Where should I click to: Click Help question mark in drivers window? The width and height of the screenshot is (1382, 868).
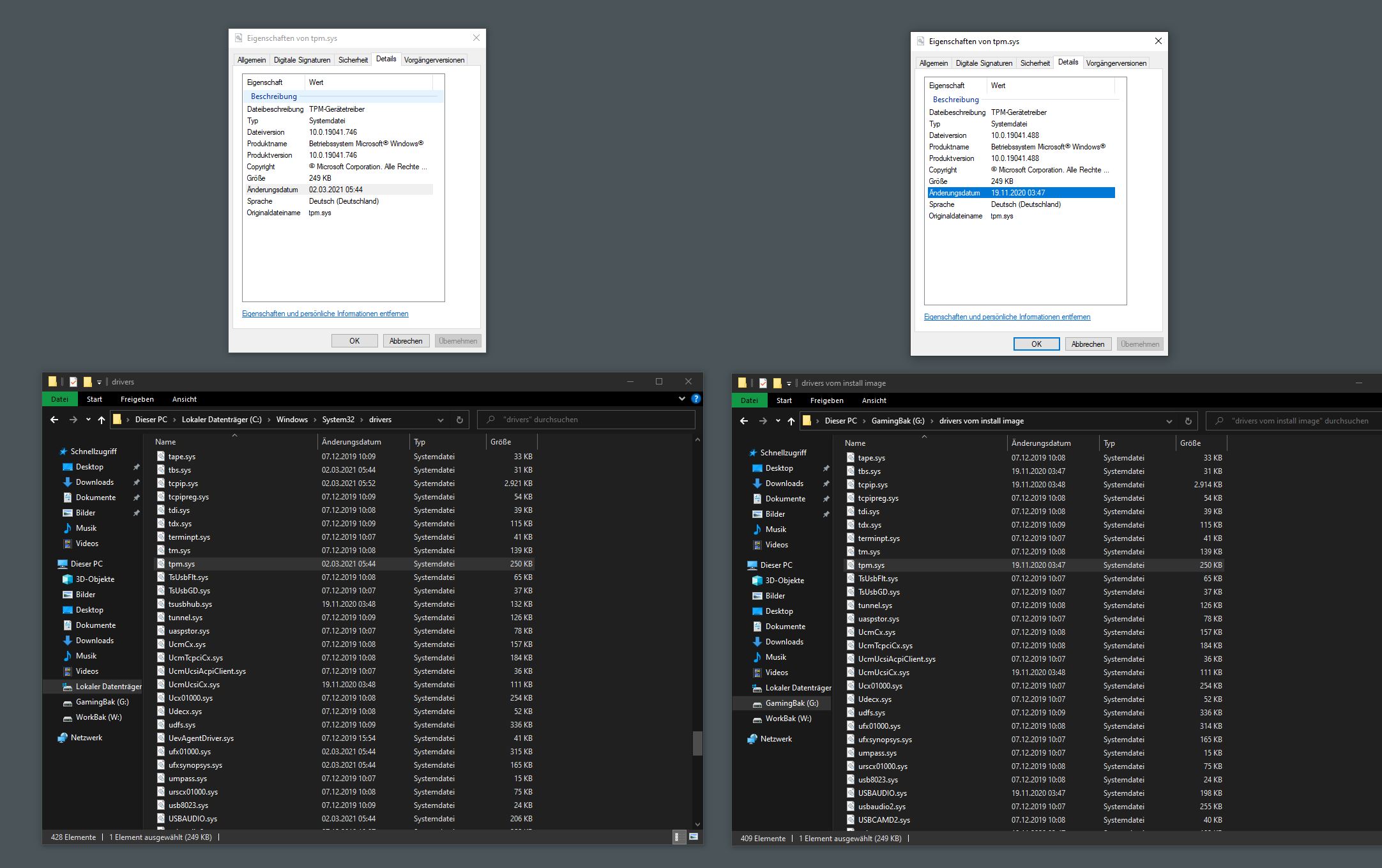[695, 399]
